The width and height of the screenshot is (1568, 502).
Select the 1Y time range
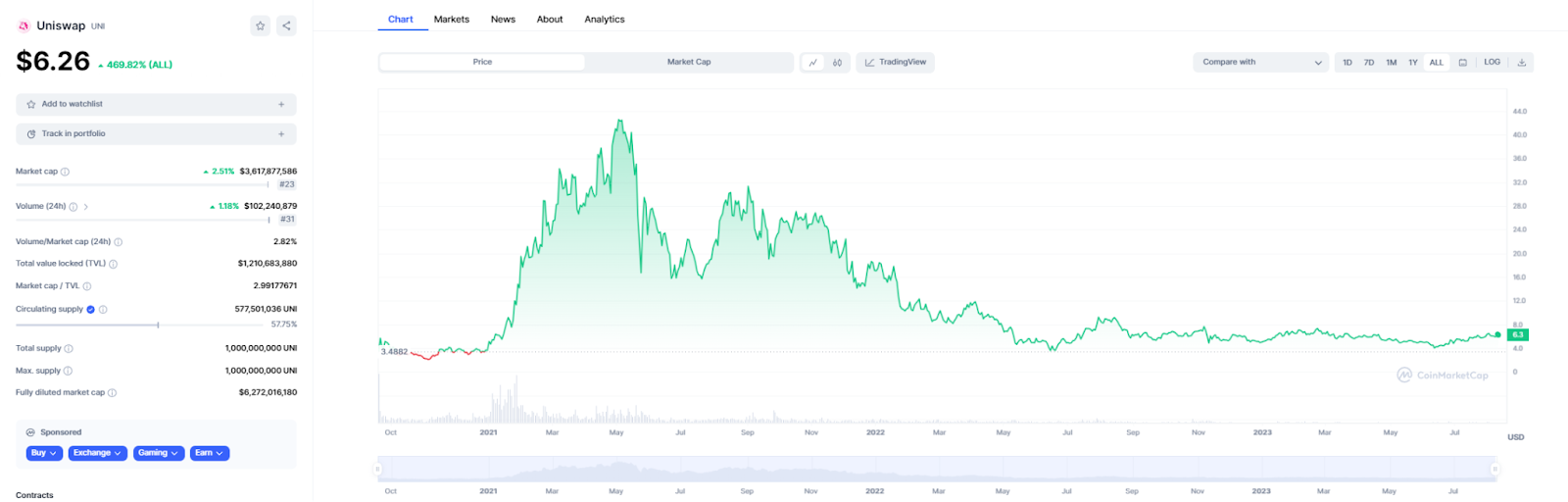tap(1413, 62)
